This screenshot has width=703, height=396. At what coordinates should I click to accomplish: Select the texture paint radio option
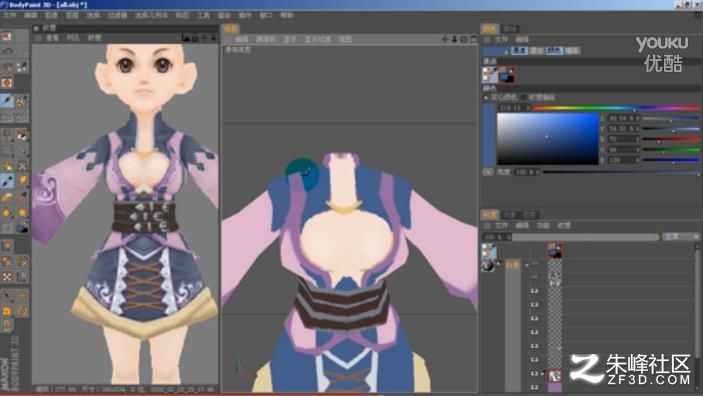point(524,97)
